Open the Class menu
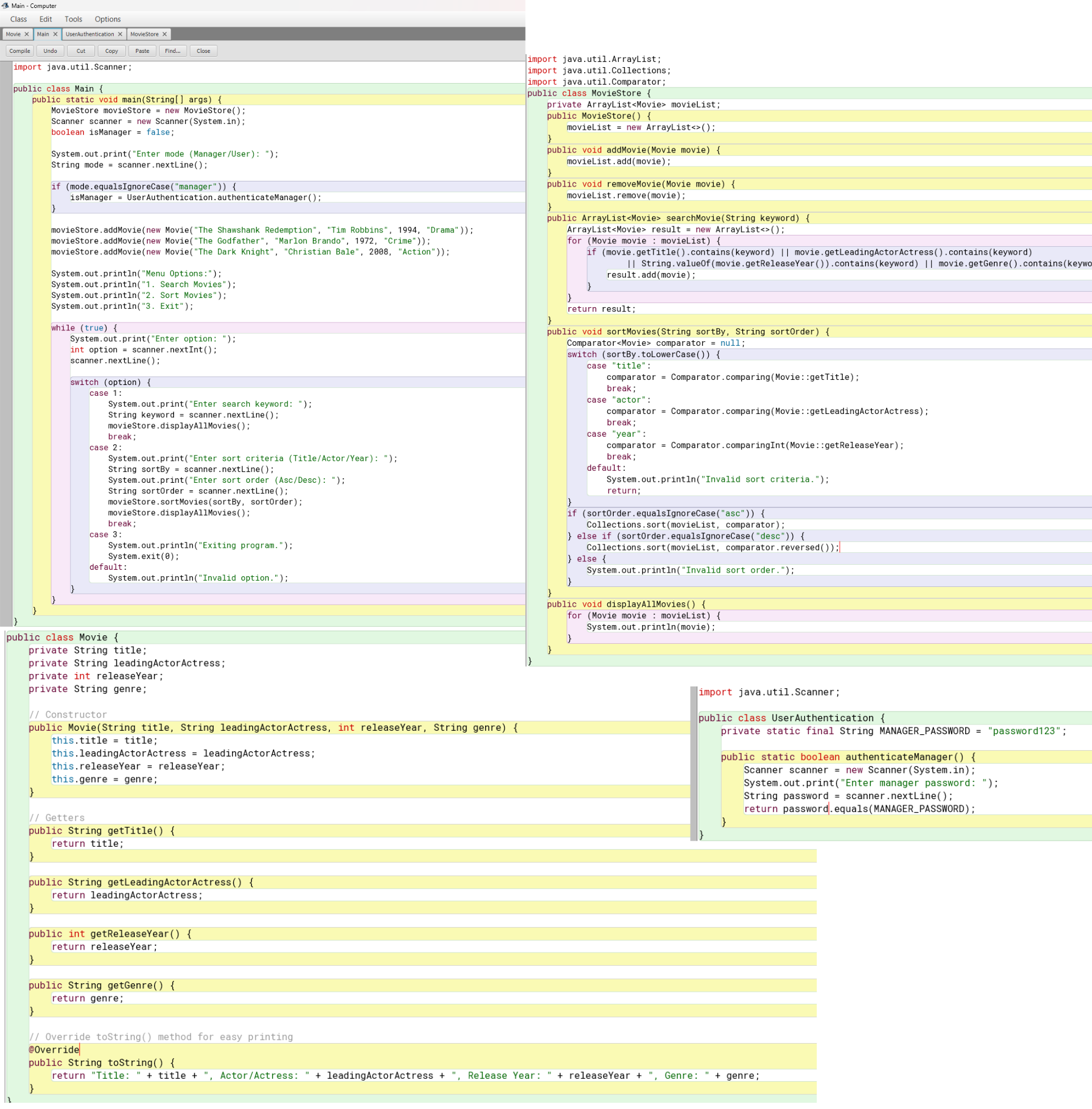Image resolution: width=1092 pixels, height=1109 pixels. tap(18, 19)
